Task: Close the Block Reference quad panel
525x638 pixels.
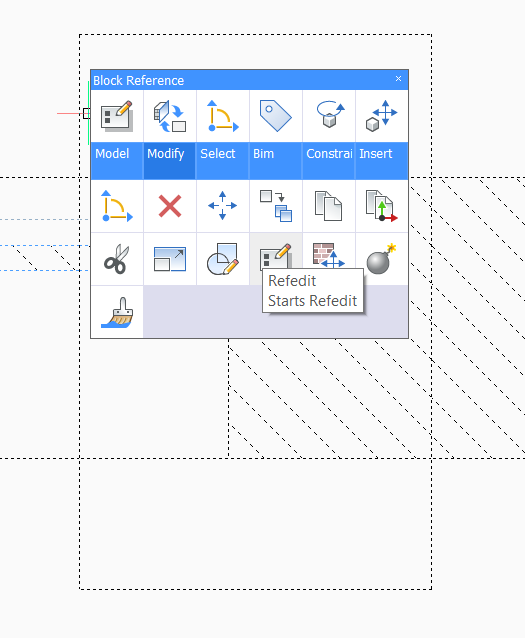Action: [398, 79]
